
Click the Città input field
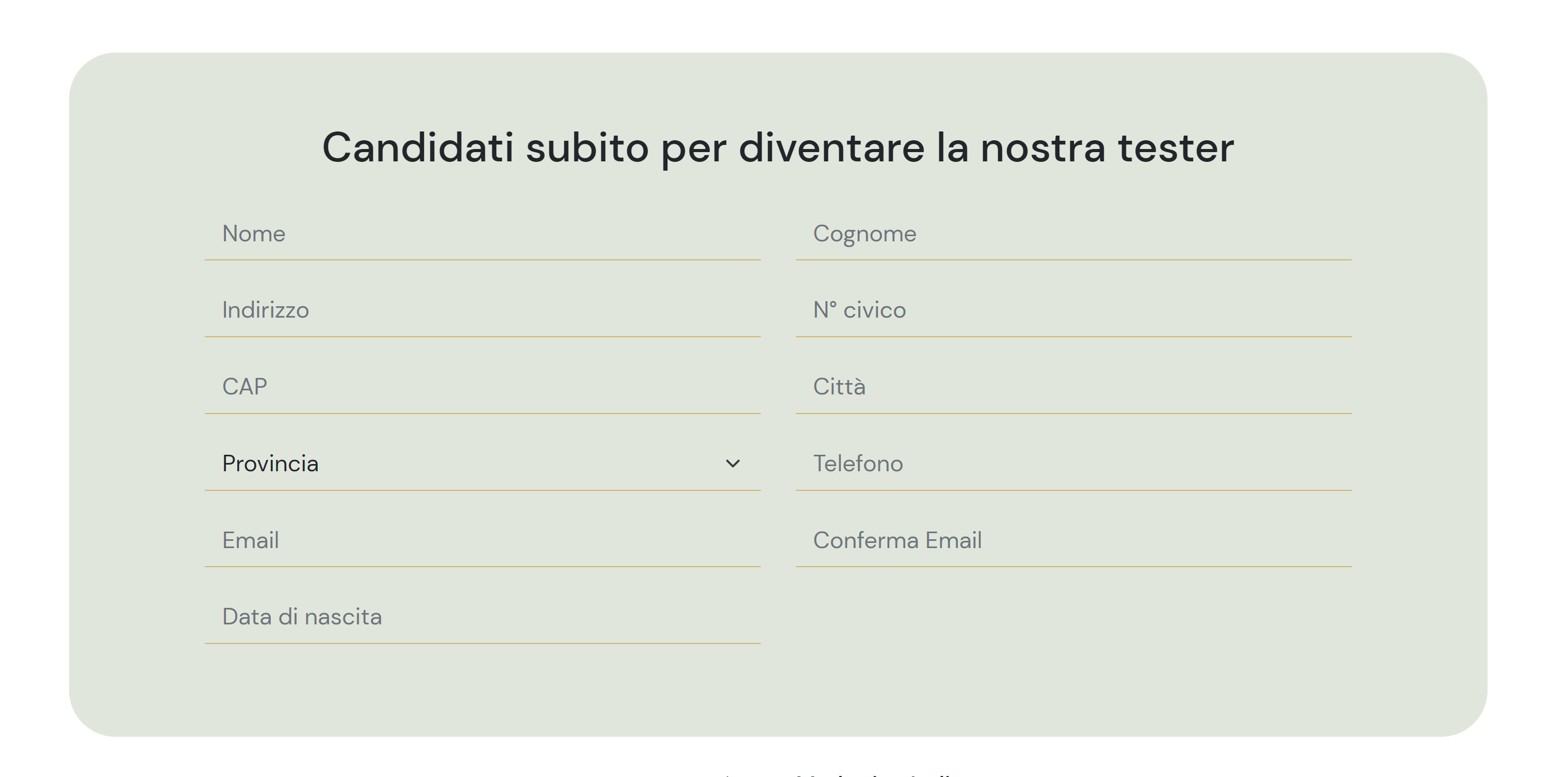coord(1073,387)
